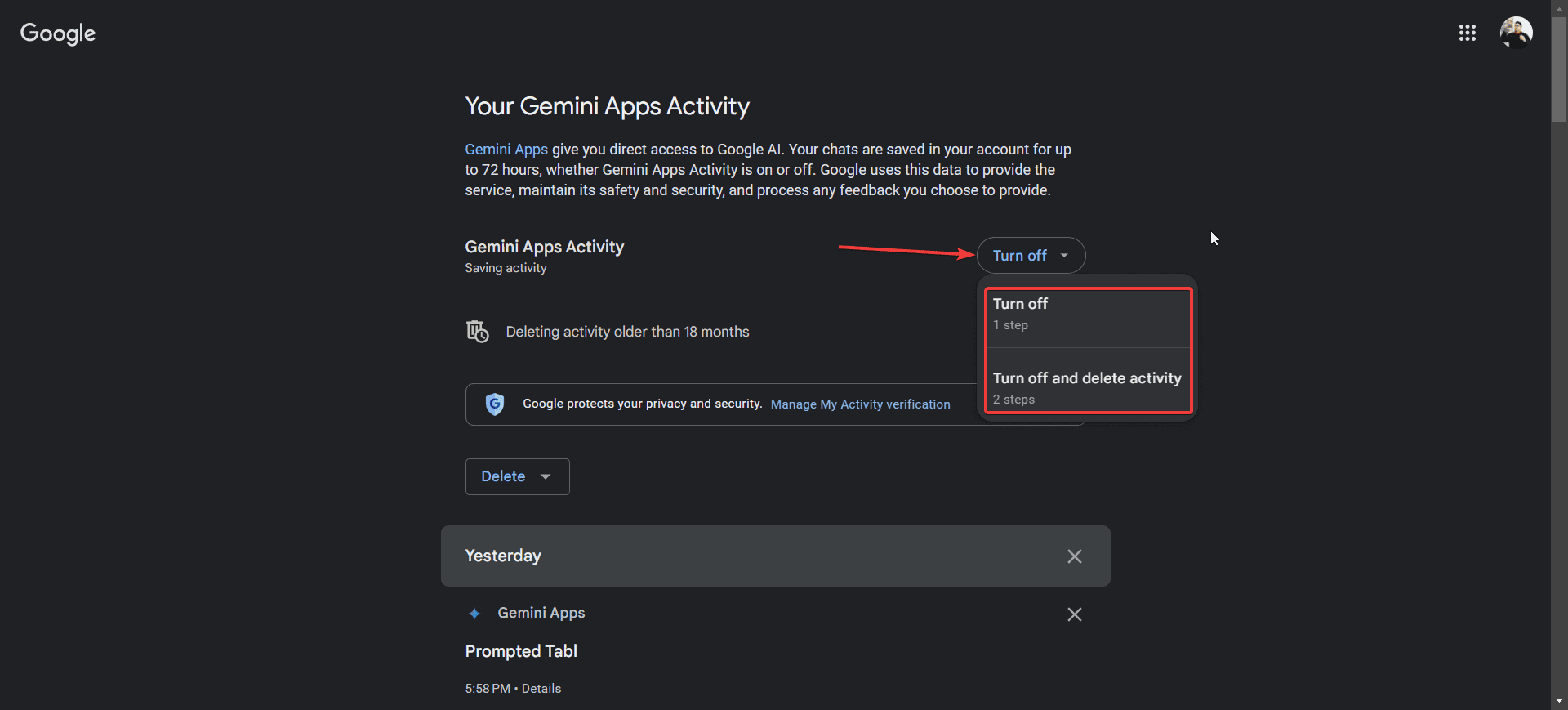Viewport: 1568px width, 710px height.
Task: Click Deleting activity older than 18 months
Action: coord(627,332)
